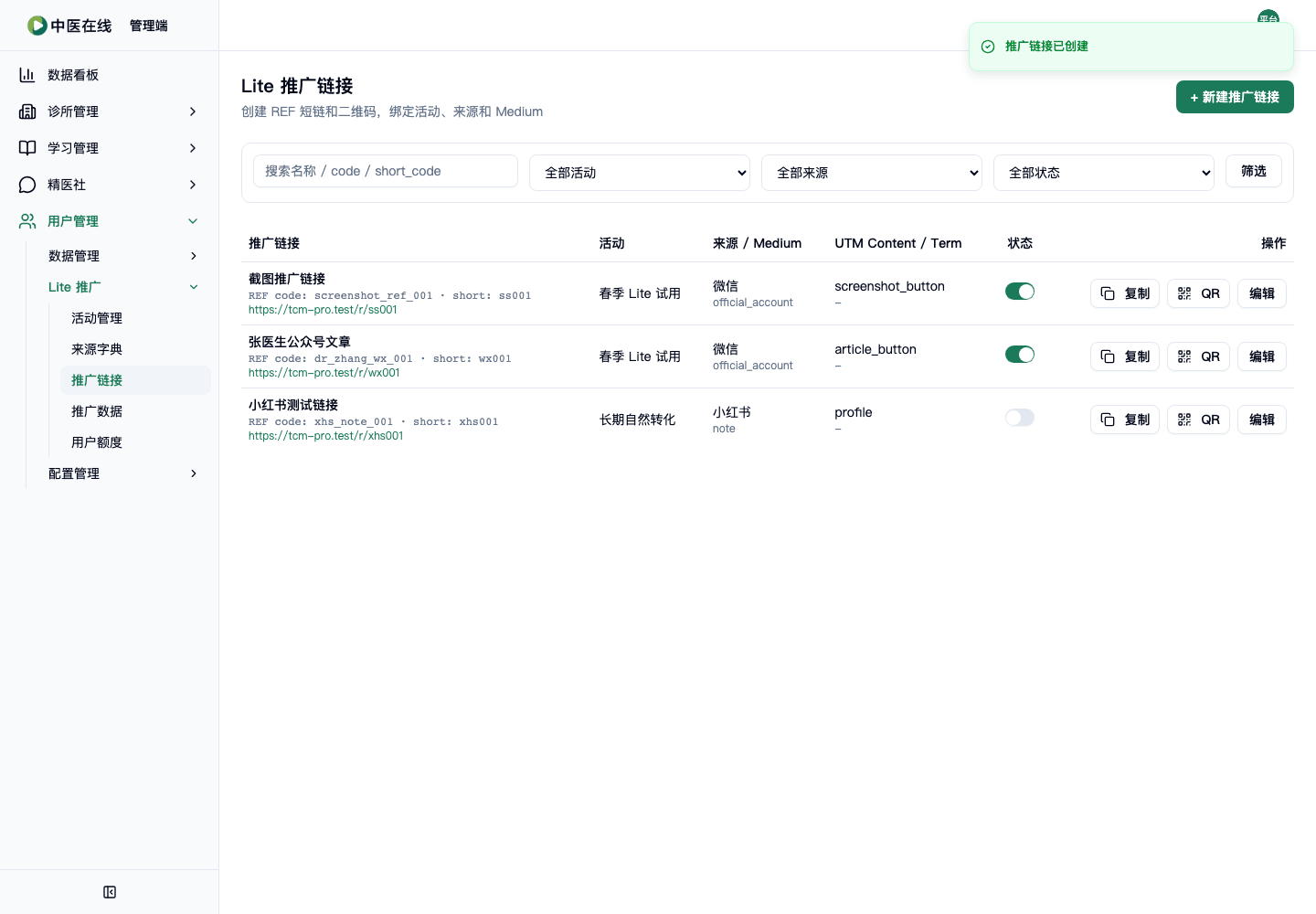Focus the 搜索名称 / code search field
The height and width of the screenshot is (914, 1316).
point(386,171)
